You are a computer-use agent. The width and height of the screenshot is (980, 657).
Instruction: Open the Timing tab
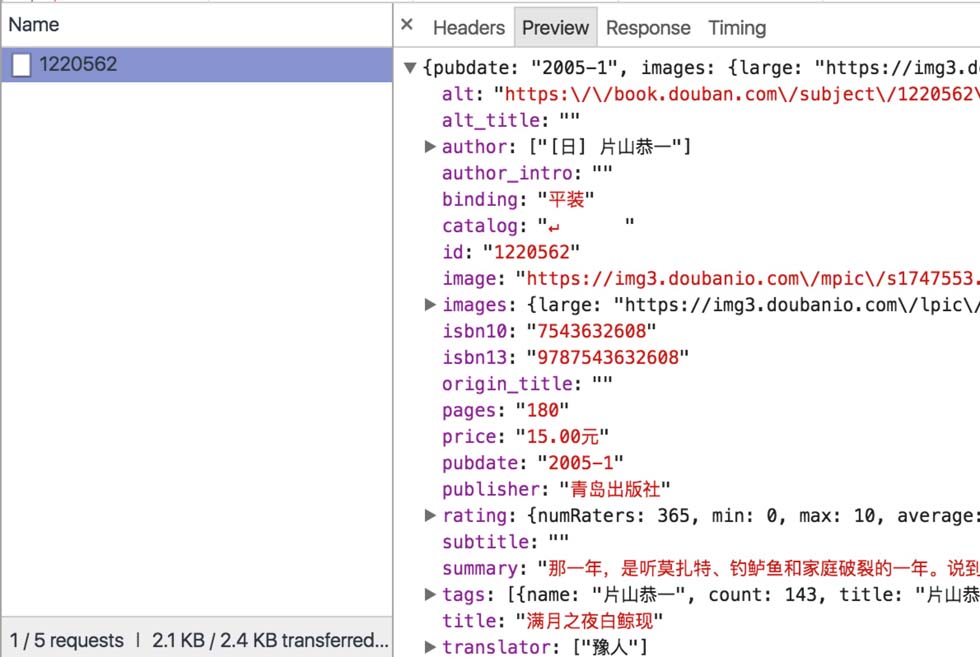(737, 28)
